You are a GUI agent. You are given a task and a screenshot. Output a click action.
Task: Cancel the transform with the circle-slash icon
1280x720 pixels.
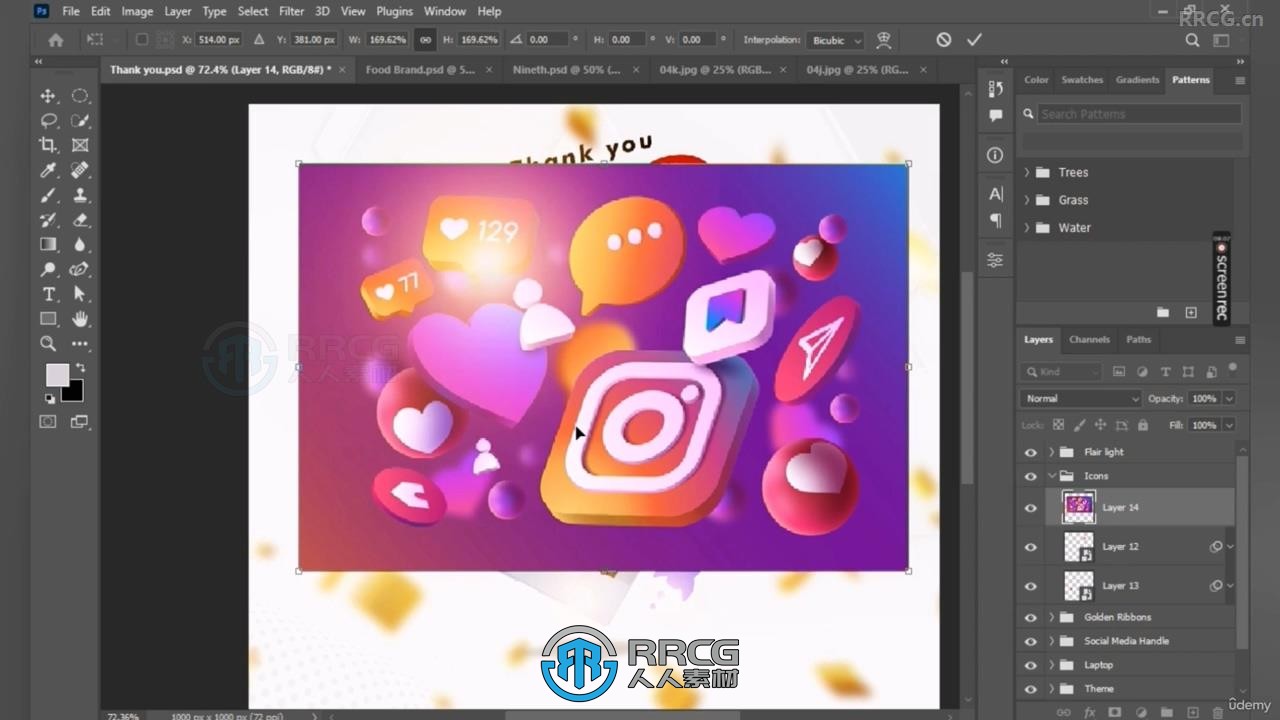click(944, 40)
